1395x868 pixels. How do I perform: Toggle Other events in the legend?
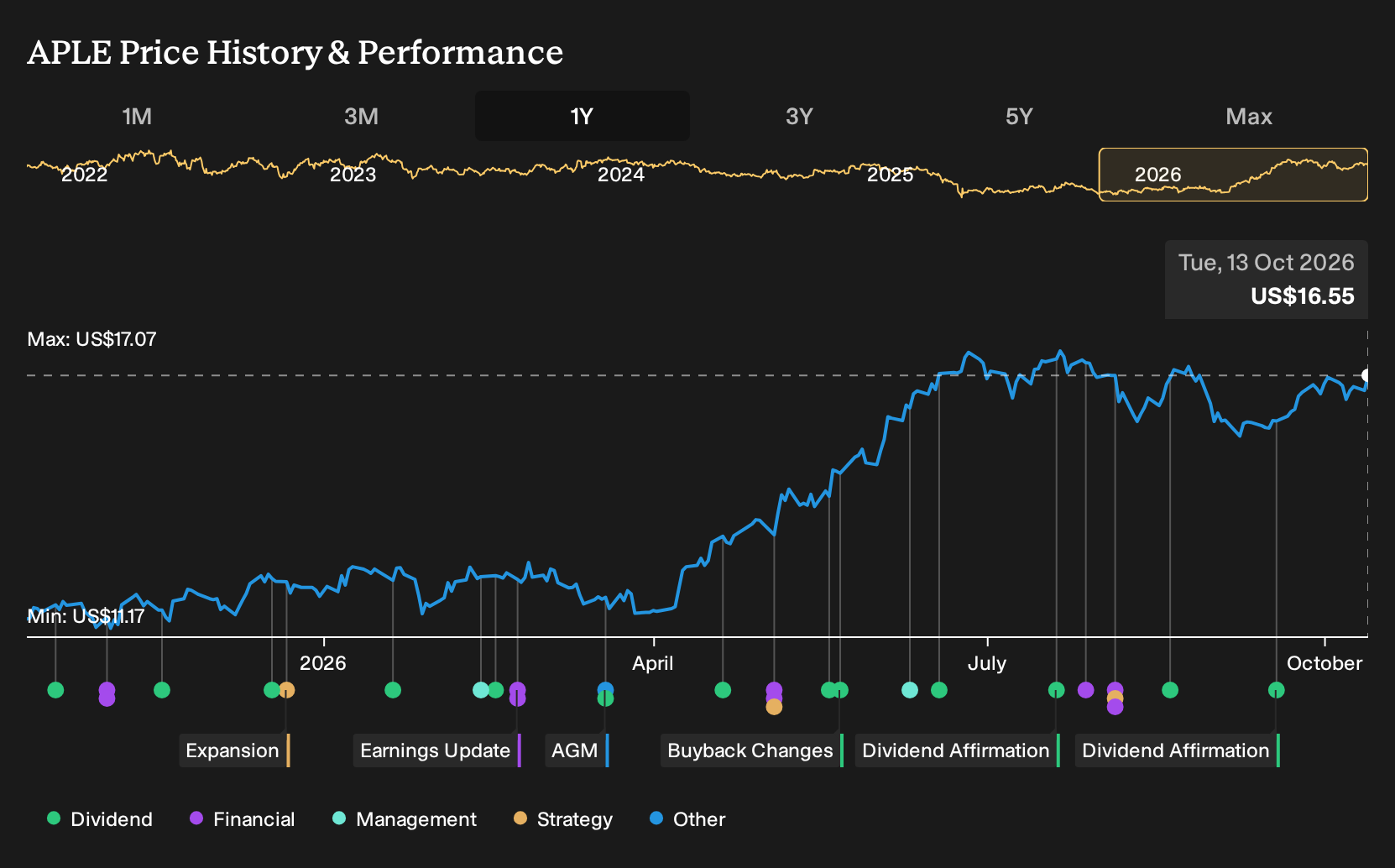(687, 819)
